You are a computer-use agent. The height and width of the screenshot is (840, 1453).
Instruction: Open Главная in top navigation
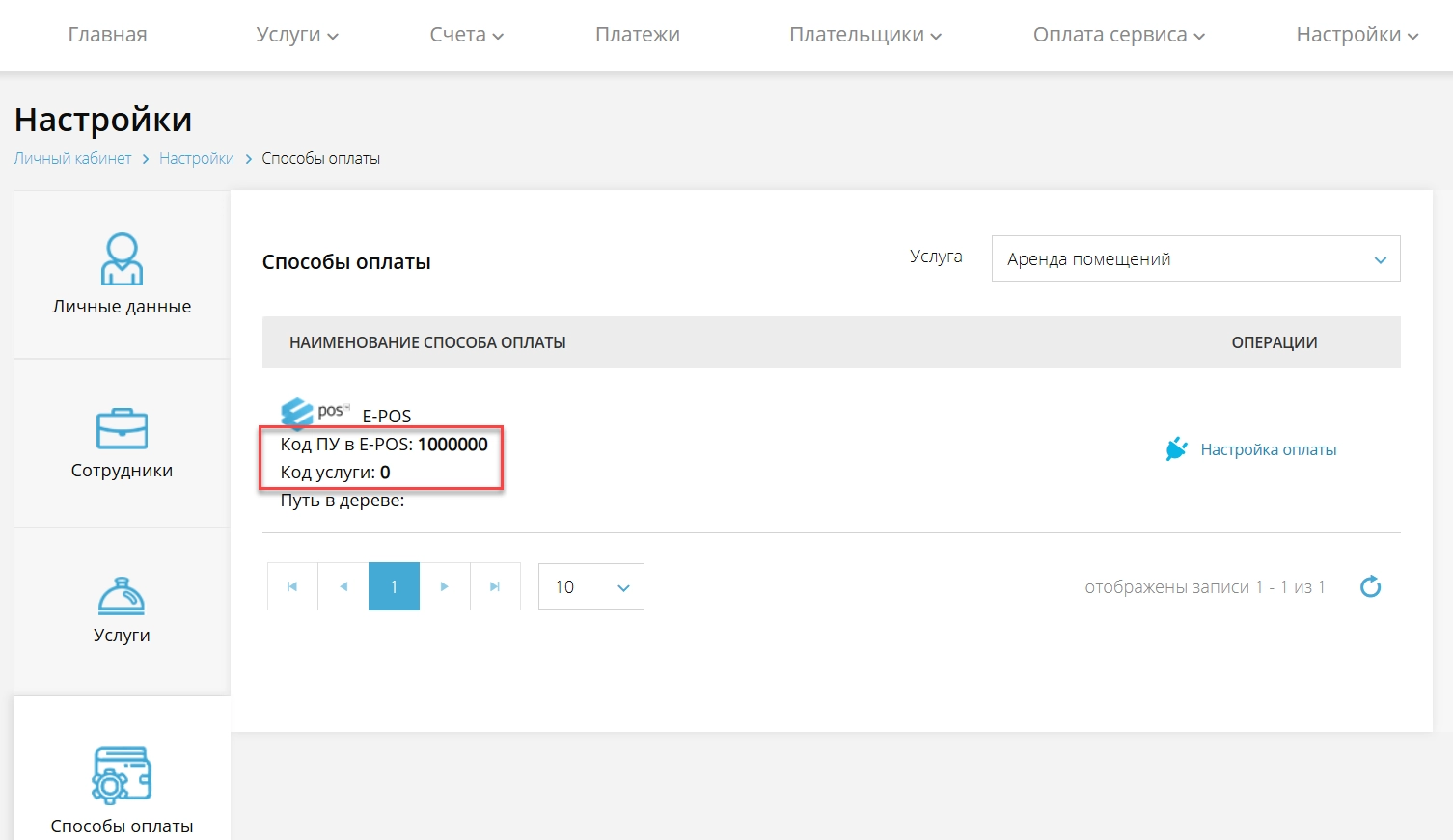pos(107,35)
